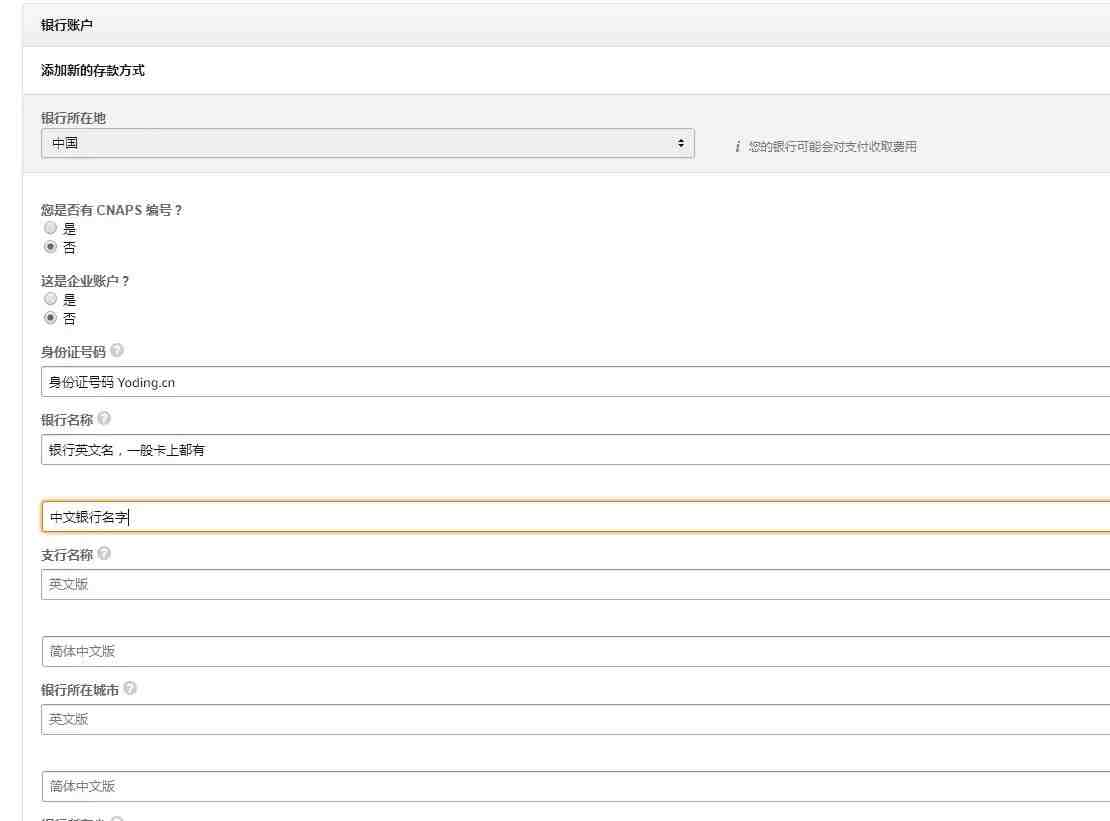Focus the 身份证号码 input field
Screen dimensions: 1110x821
(576, 382)
